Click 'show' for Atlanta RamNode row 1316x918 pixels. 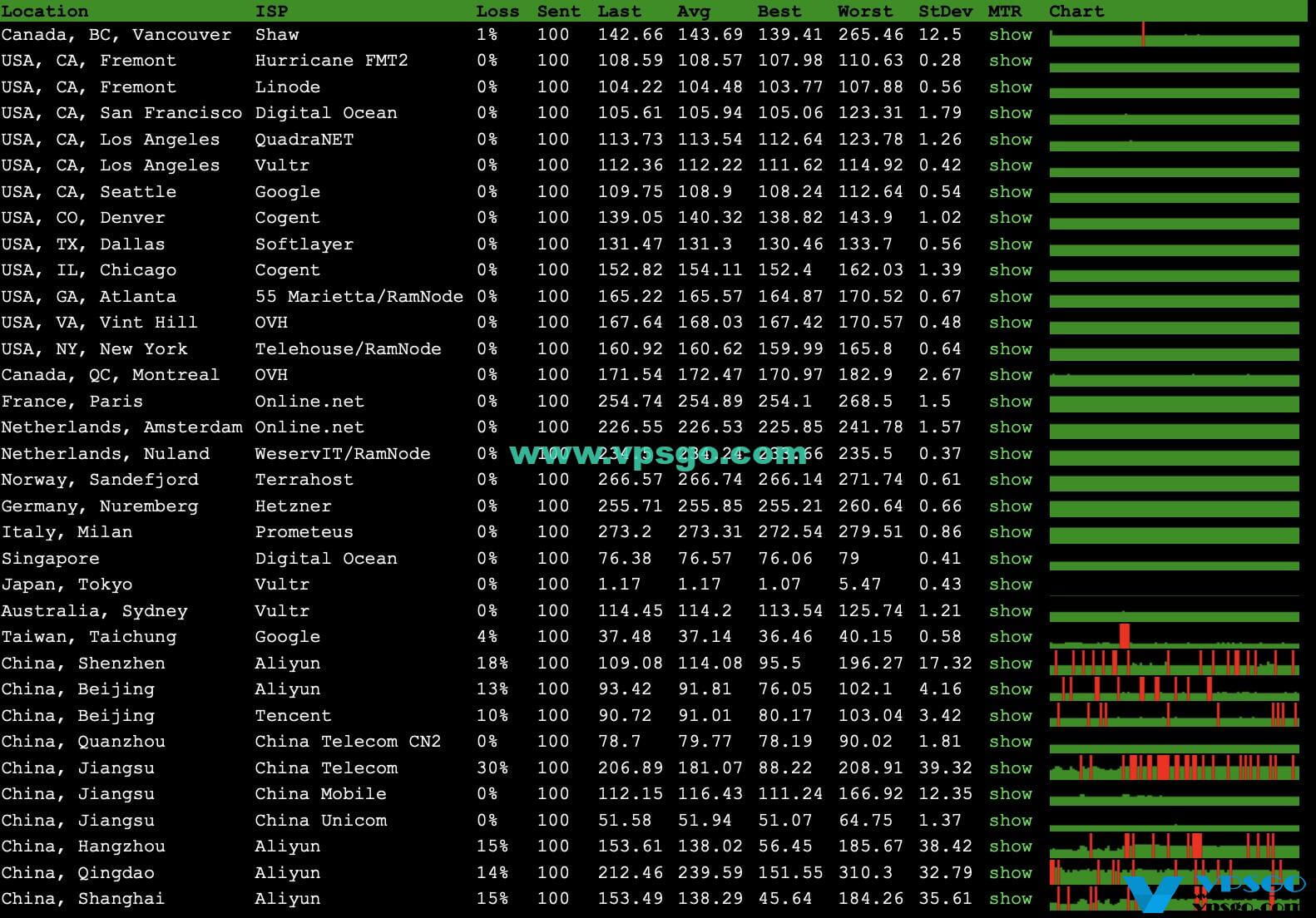tap(1010, 297)
